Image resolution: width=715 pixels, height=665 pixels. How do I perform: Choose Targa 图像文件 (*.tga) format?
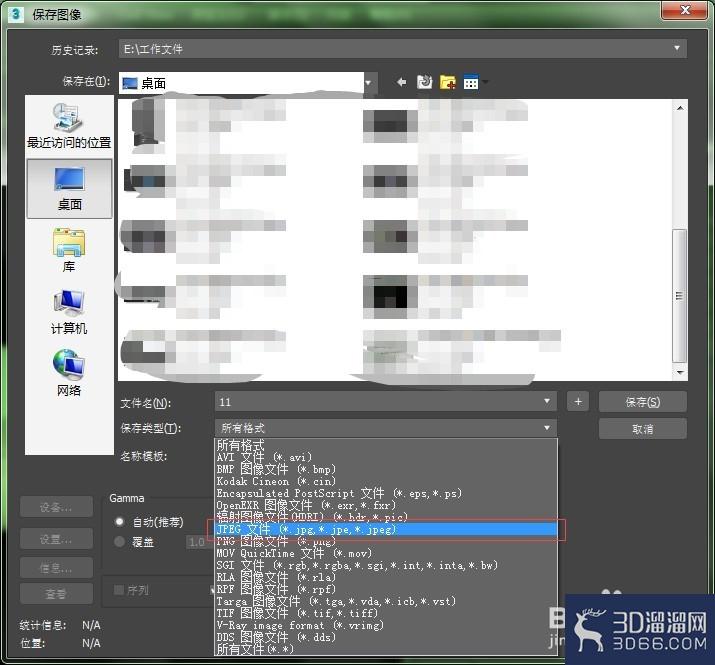point(386,601)
